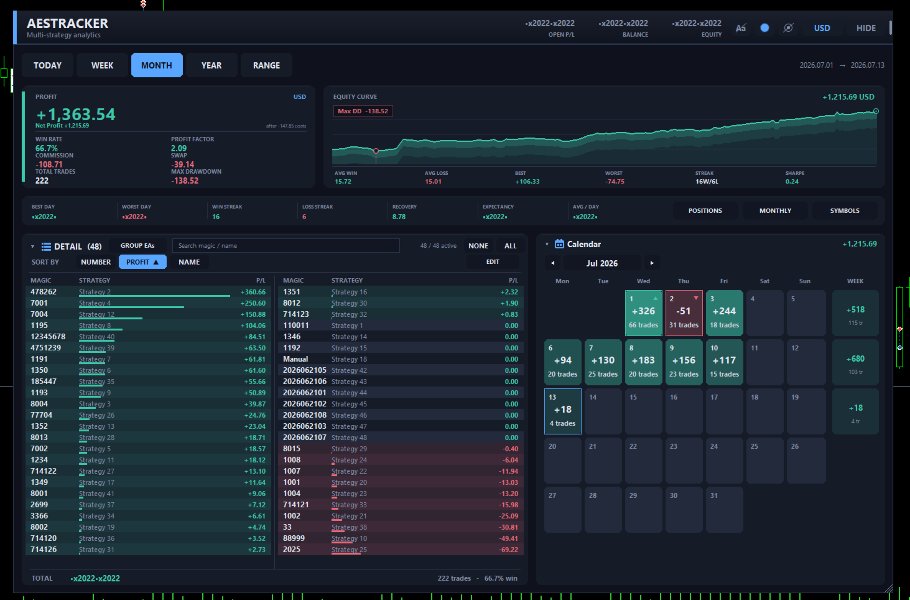Open the RANGE period tab
This screenshot has width=910, height=600.
tap(266, 65)
